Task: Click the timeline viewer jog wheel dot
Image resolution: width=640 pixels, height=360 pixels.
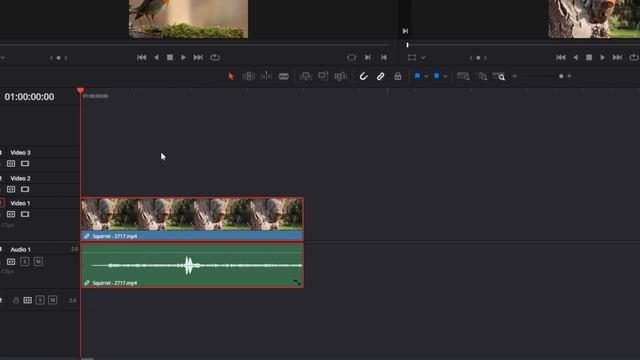Action: coord(478,58)
